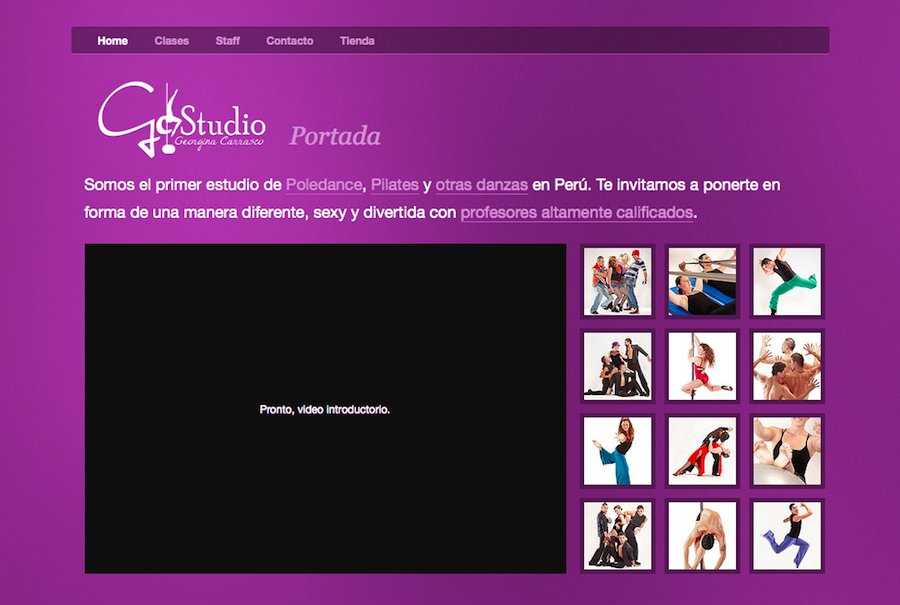Image resolution: width=900 pixels, height=605 pixels.
Task: Open the green-shirt dancer jumping thumbnail
Action: [x=786, y=280]
